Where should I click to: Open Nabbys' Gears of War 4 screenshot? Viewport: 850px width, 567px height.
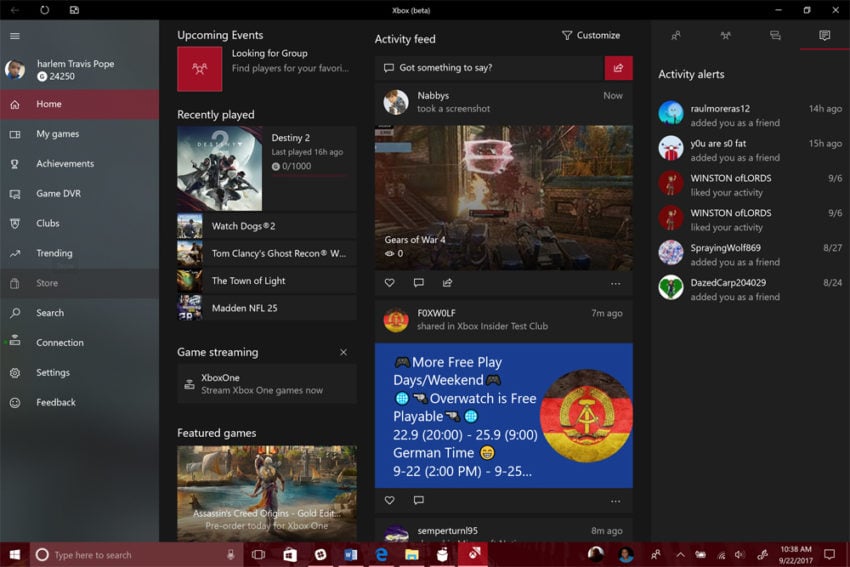pyautogui.click(x=504, y=198)
